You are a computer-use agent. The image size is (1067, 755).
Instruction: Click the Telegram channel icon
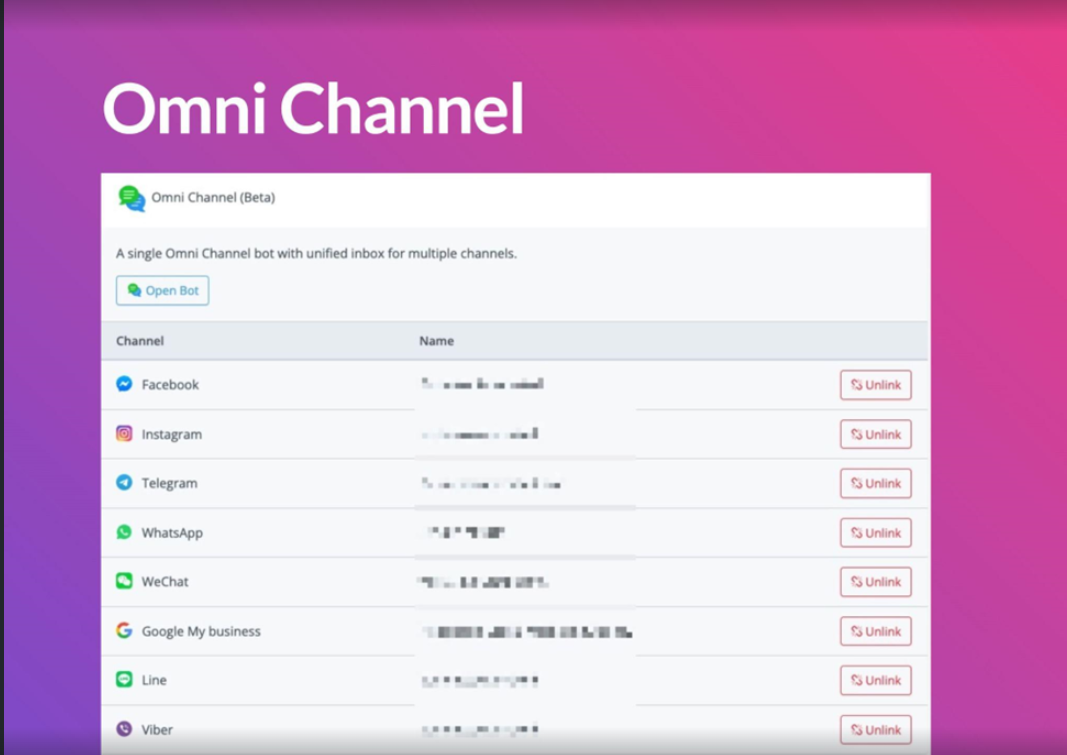click(x=124, y=483)
